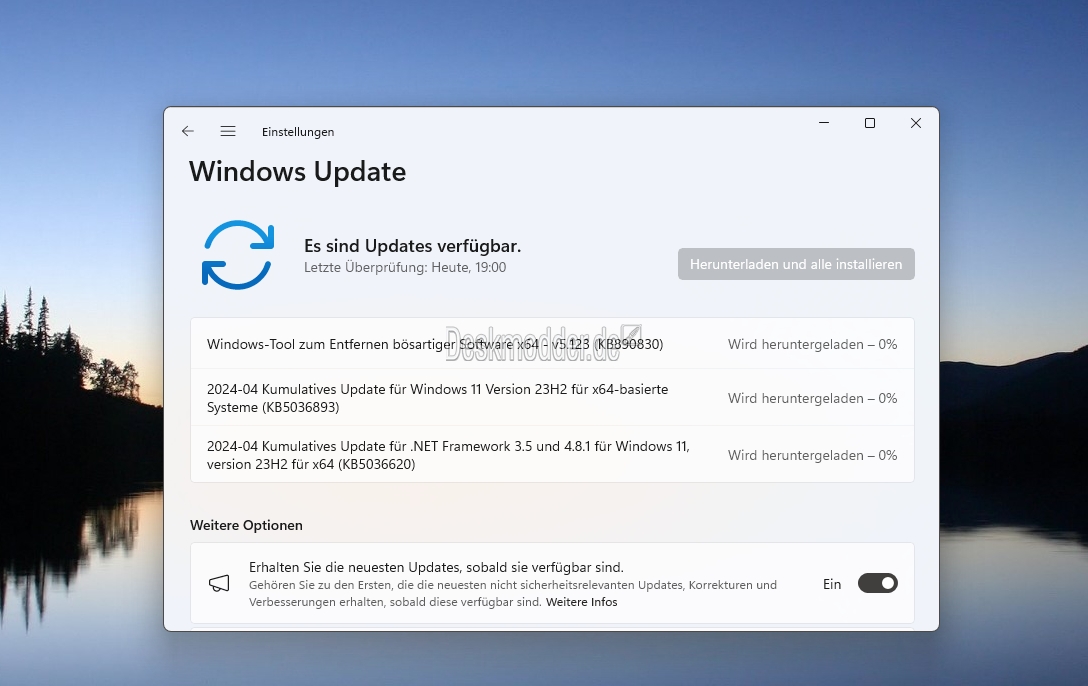Click 'Letzte Überprüfung: Heute, 19:00' text
This screenshot has height=686, width=1088.
405,268
